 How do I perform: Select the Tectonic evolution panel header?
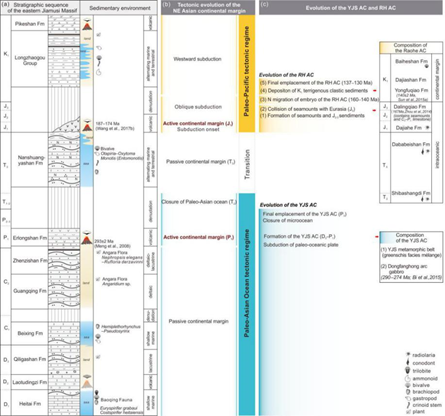coord(208,8)
